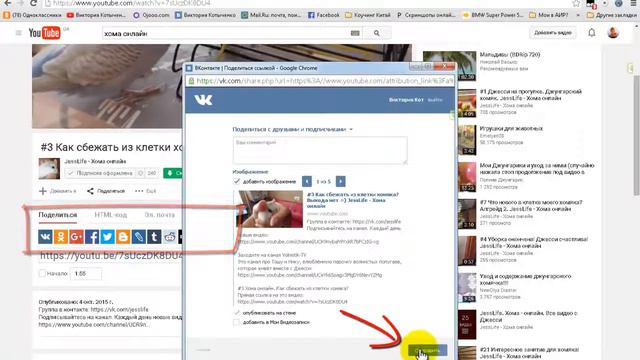The height and width of the screenshot is (360, 640).
Task: Click 'выйти' logout link in VK header
Action: pos(435,100)
